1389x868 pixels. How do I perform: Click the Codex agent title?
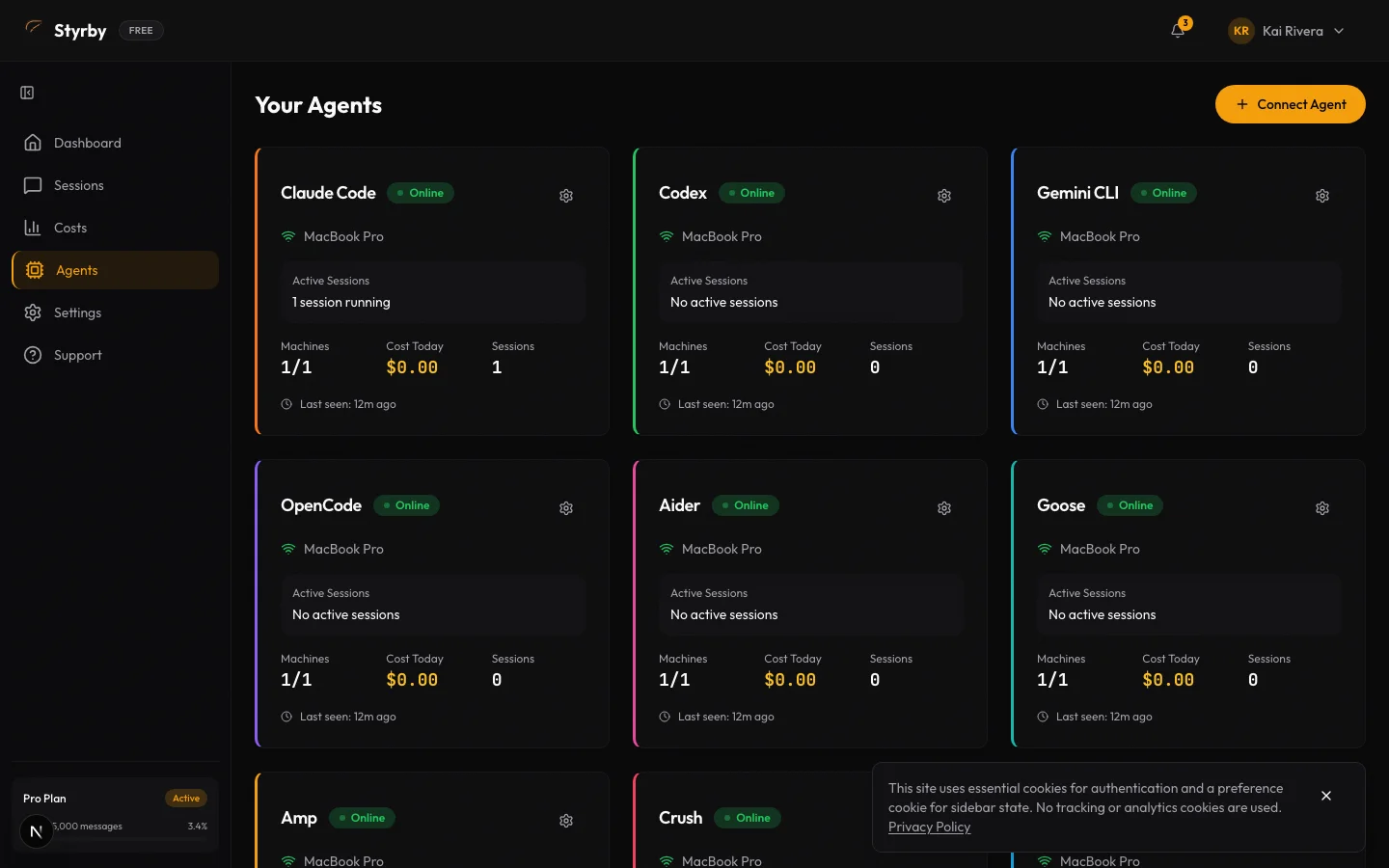coord(683,193)
